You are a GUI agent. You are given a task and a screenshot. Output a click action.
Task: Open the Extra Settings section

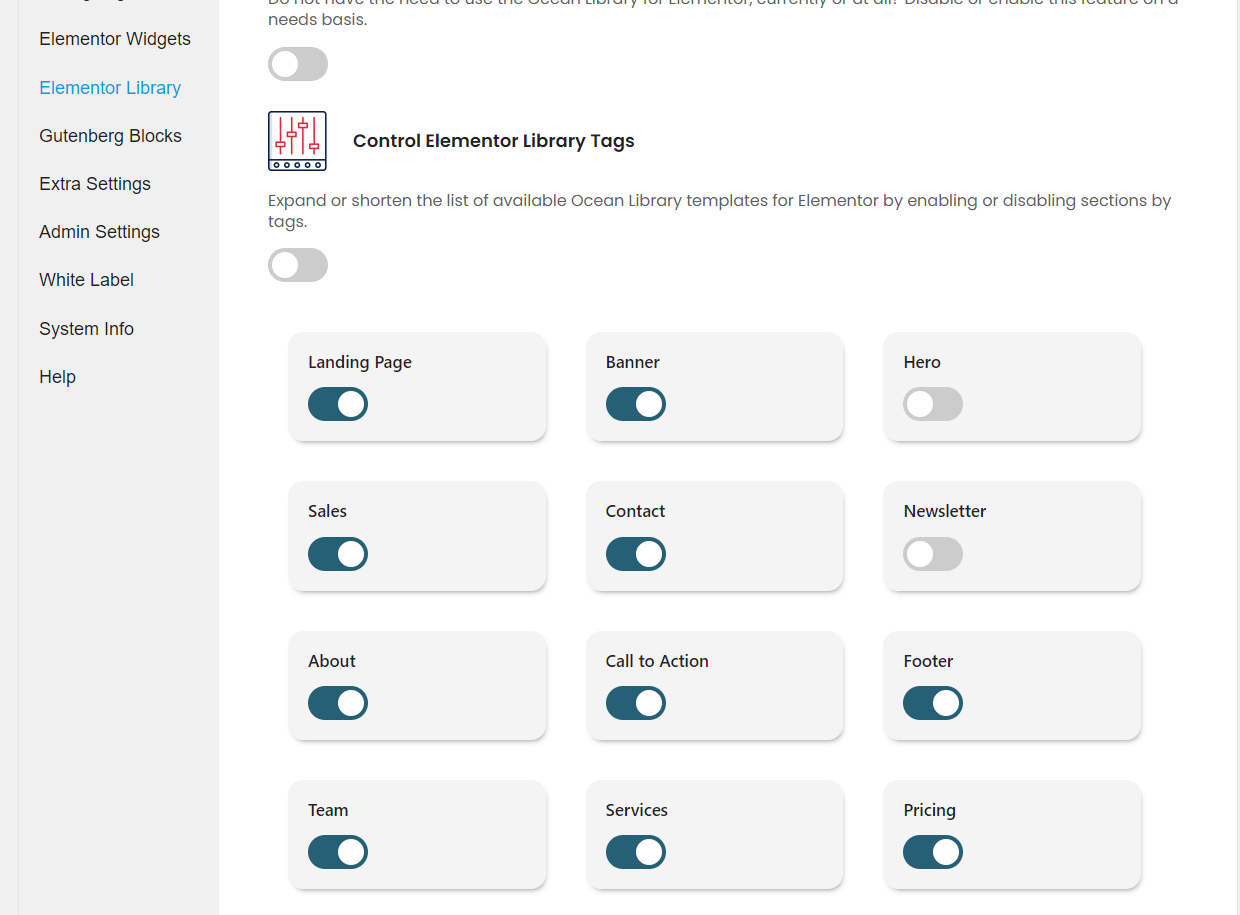coord(95,184)
